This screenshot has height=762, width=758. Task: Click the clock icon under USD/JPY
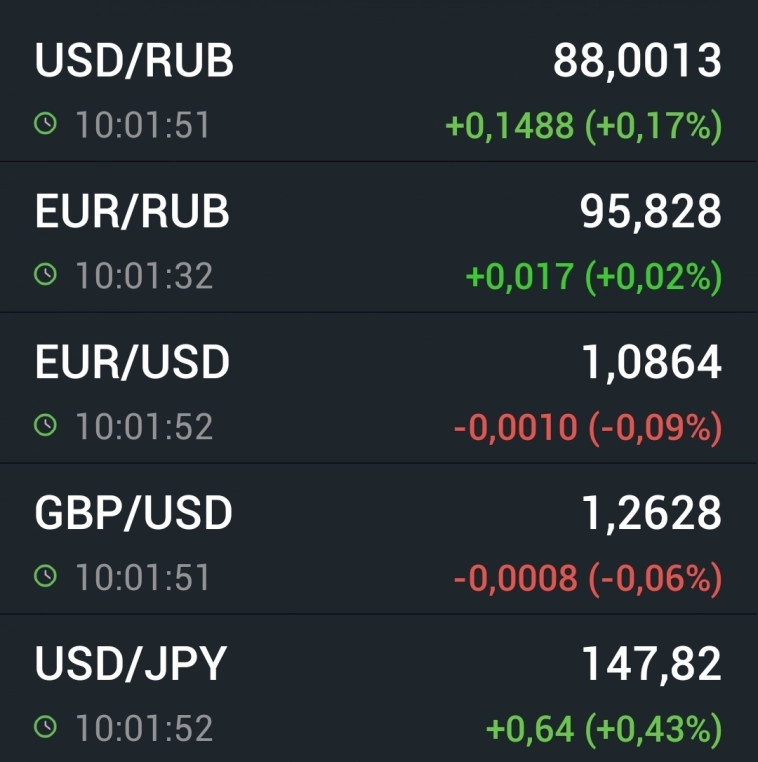(x=46, y=727)
